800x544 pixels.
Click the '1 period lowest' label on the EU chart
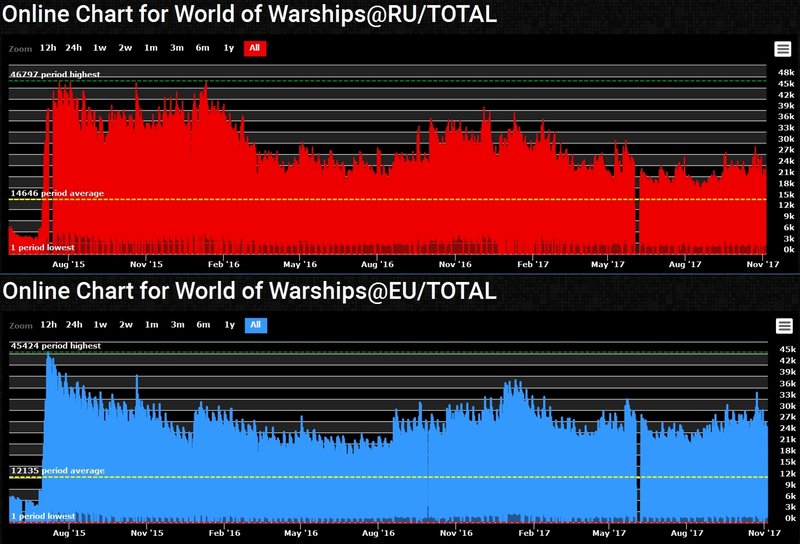[43, 516]
